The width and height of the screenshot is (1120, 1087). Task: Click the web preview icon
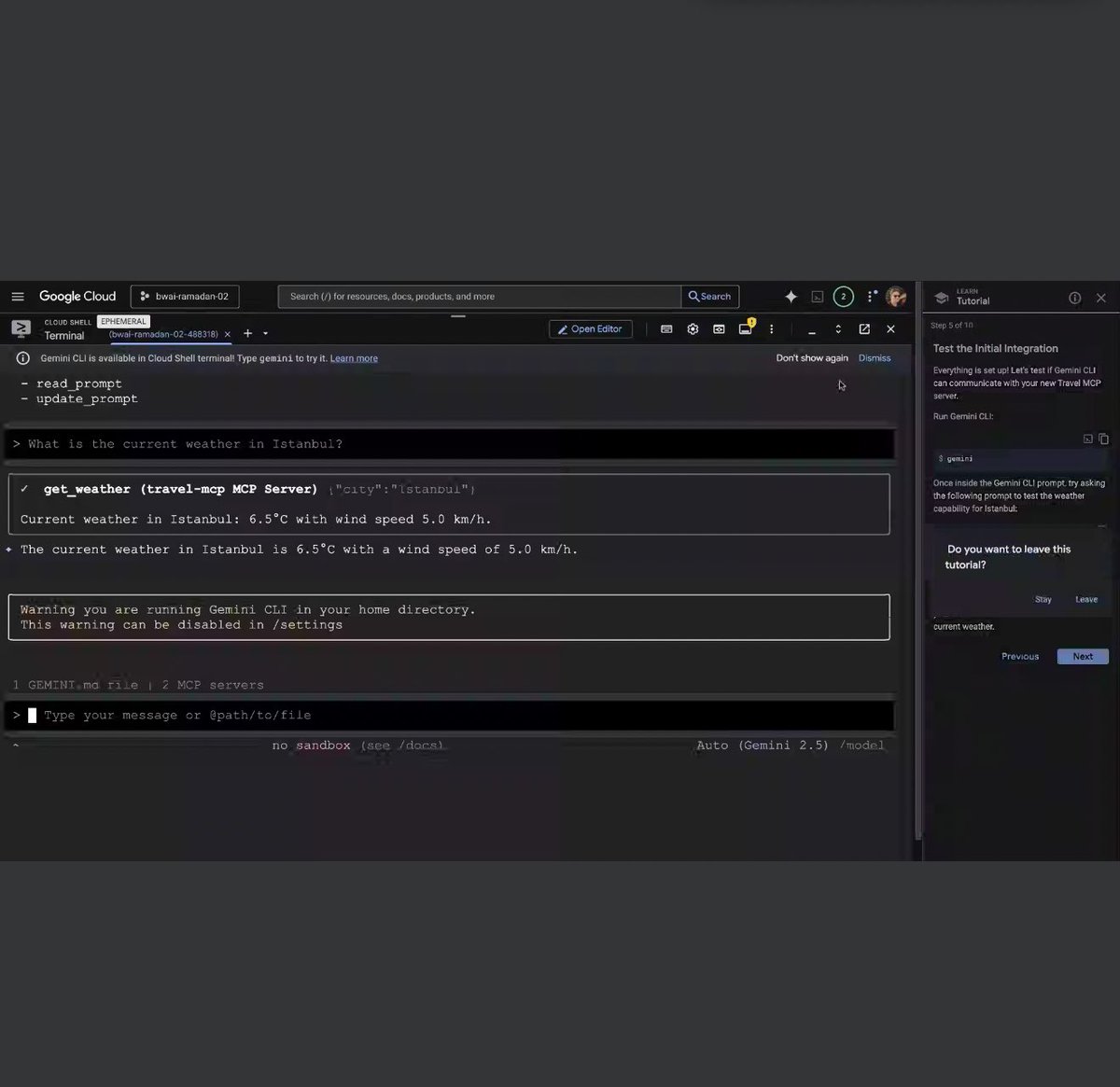719,329
